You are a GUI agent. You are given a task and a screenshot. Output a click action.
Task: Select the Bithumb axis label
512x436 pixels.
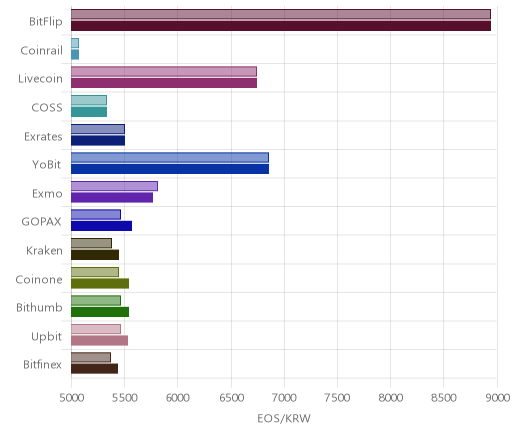[39, 307]
